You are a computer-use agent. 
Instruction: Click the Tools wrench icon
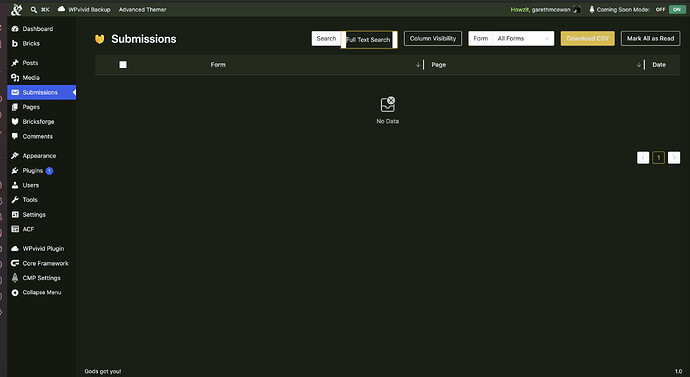(15, 200)
